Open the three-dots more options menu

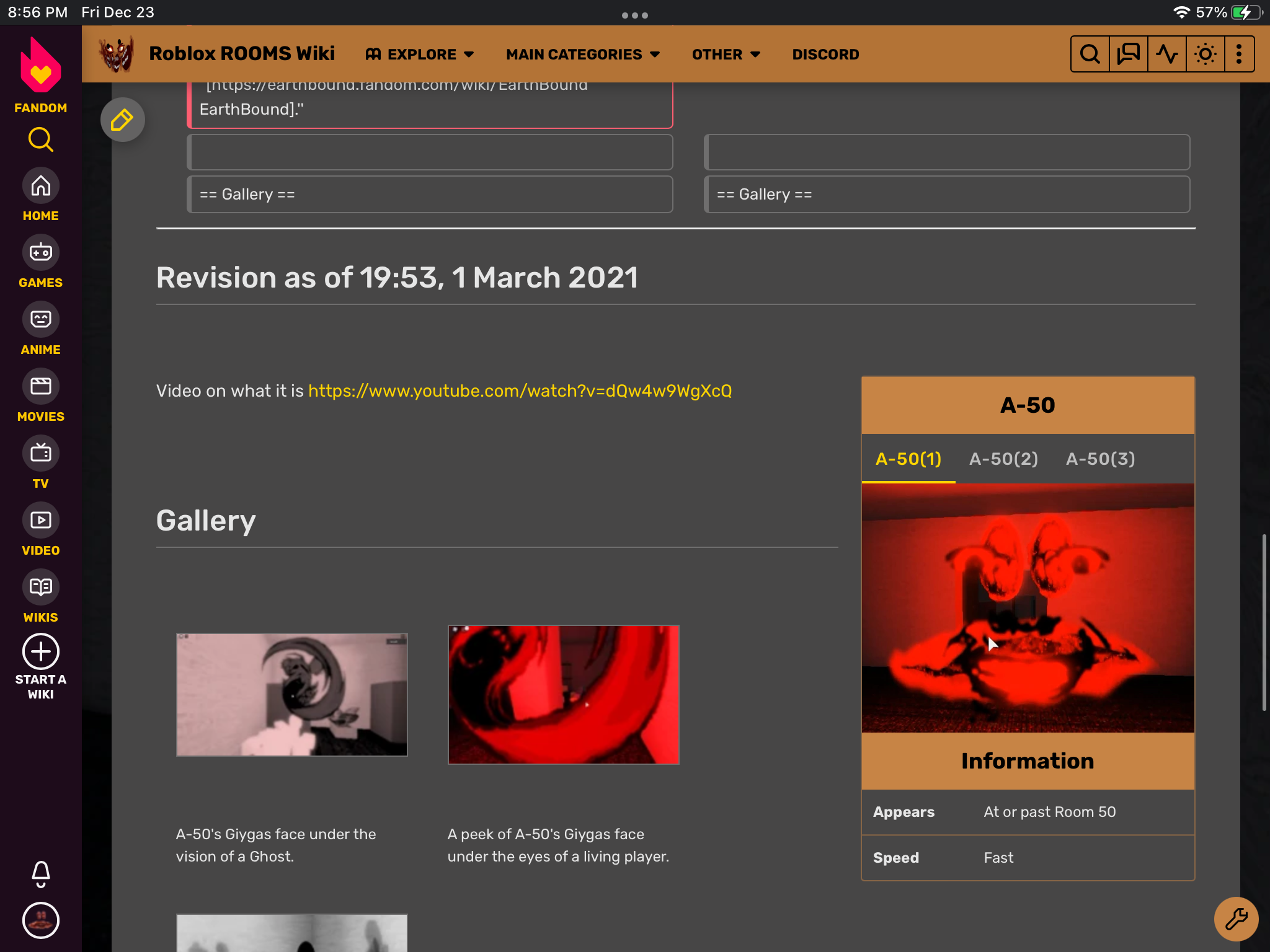click(x=1239, y=55)
